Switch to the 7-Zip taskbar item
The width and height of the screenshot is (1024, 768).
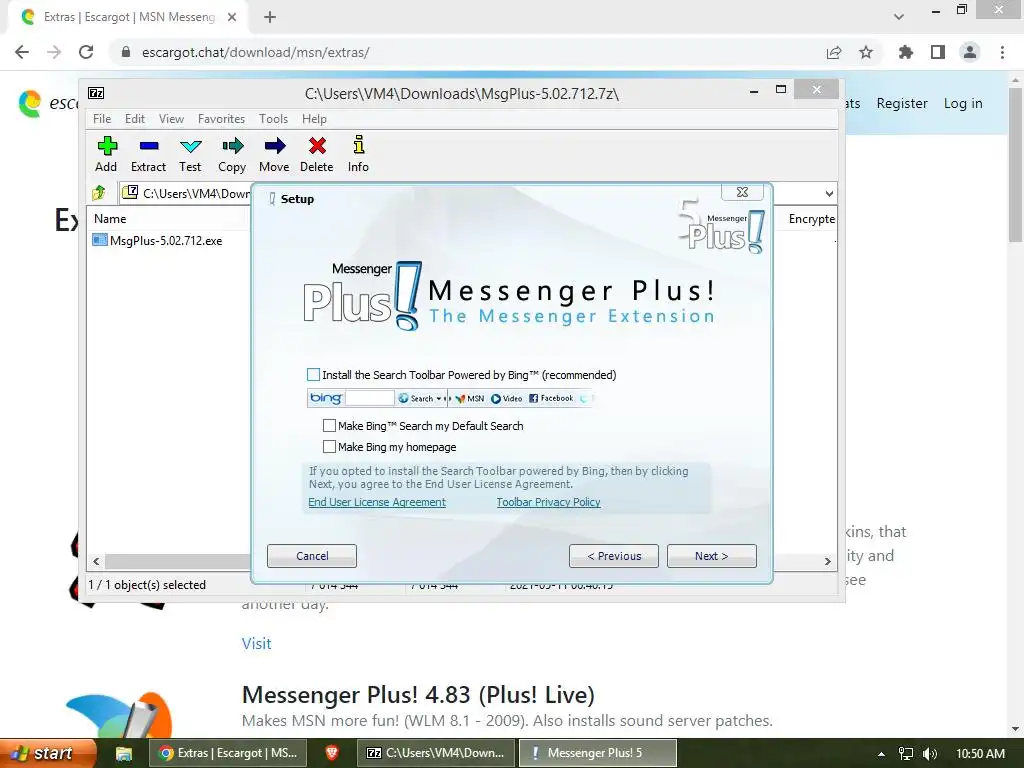pos(436,753)
